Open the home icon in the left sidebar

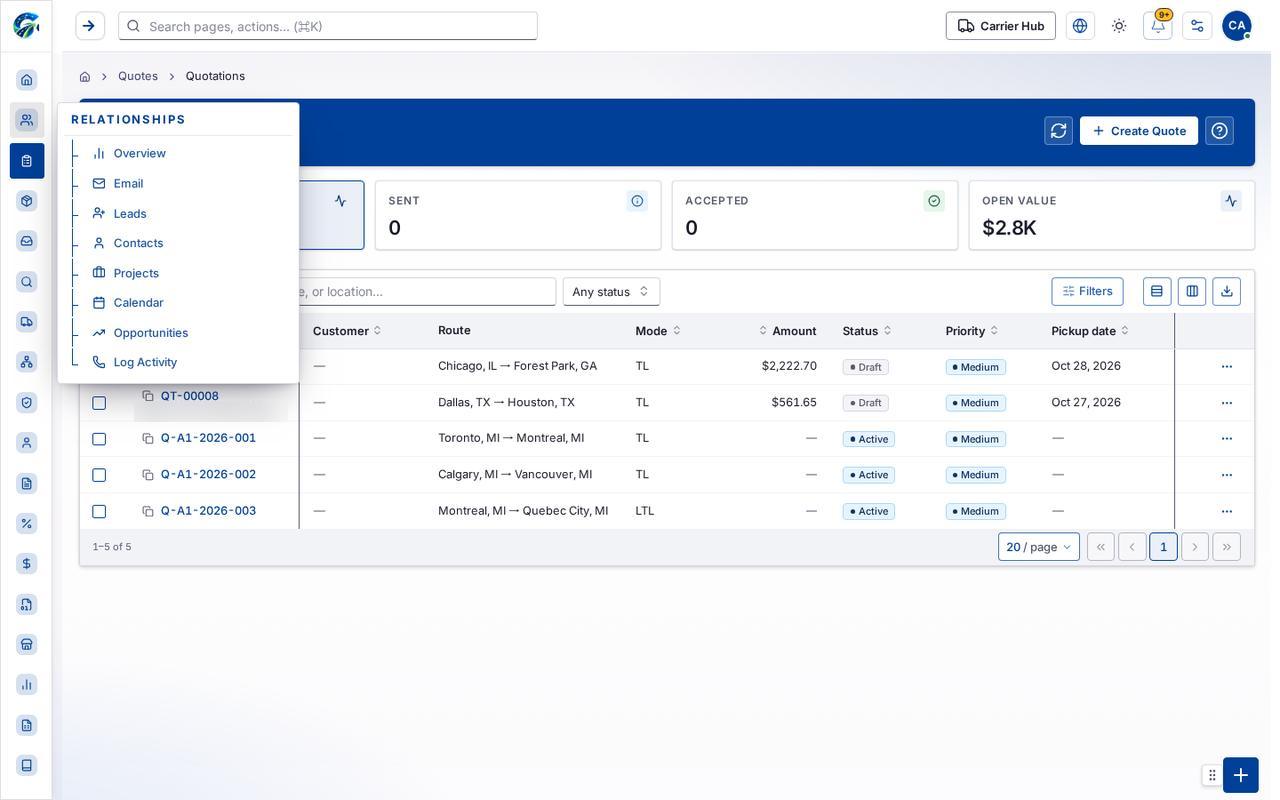(27, 80)
